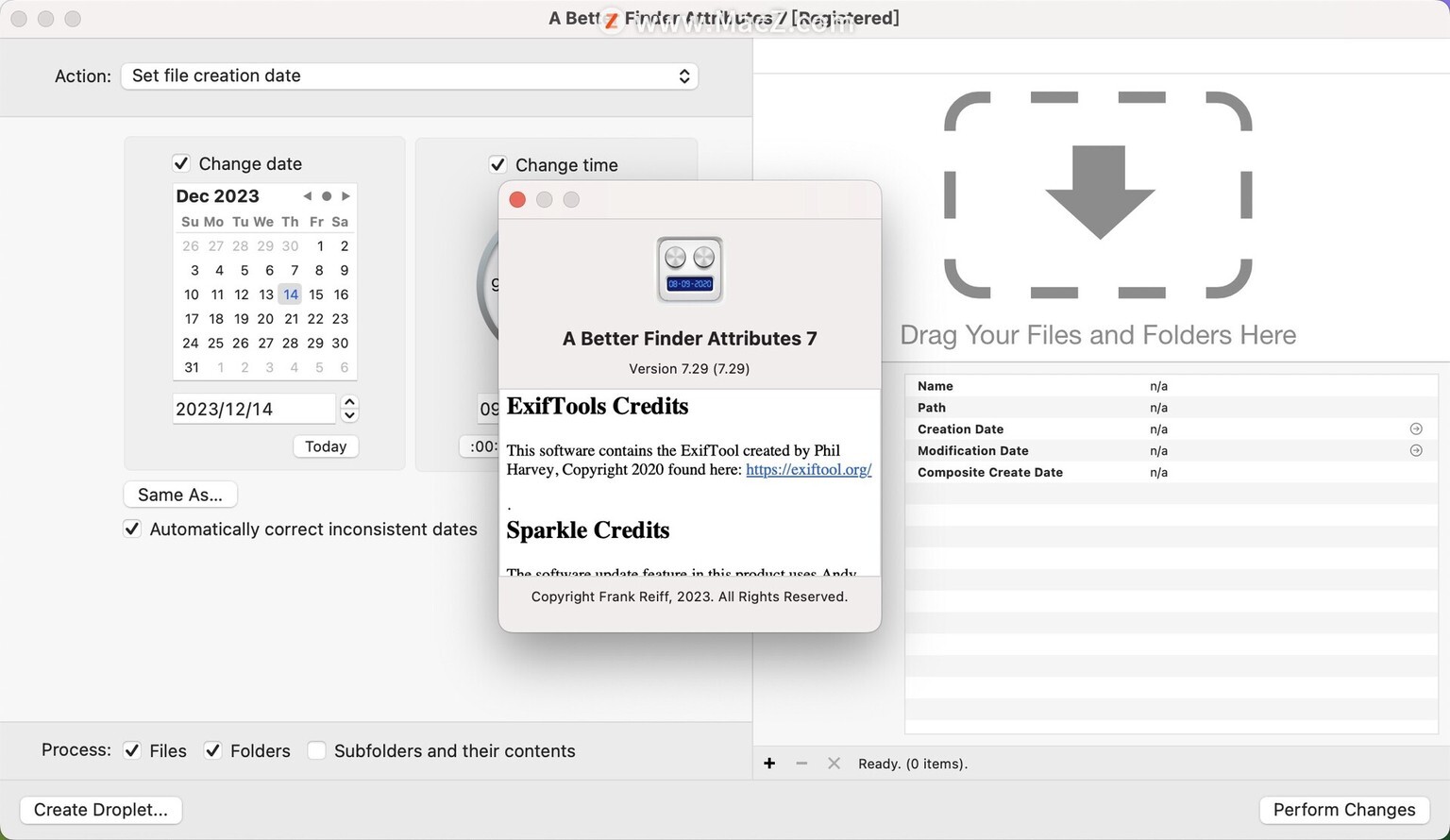Close the About window with red button
The image size is (1450, 840).
click(517, 199)
